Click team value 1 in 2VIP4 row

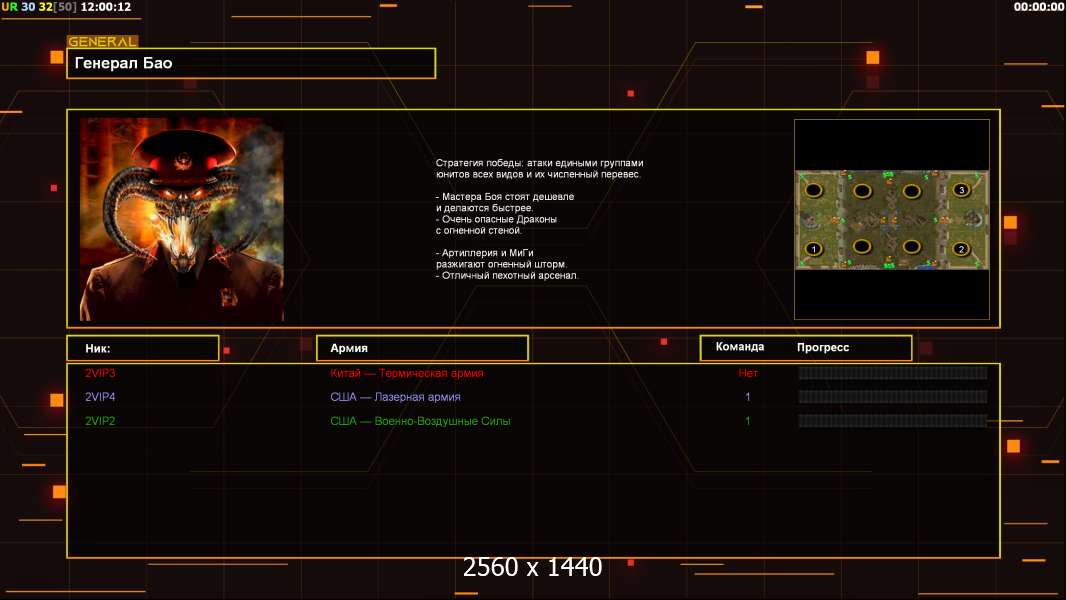[x=748, y=397]
